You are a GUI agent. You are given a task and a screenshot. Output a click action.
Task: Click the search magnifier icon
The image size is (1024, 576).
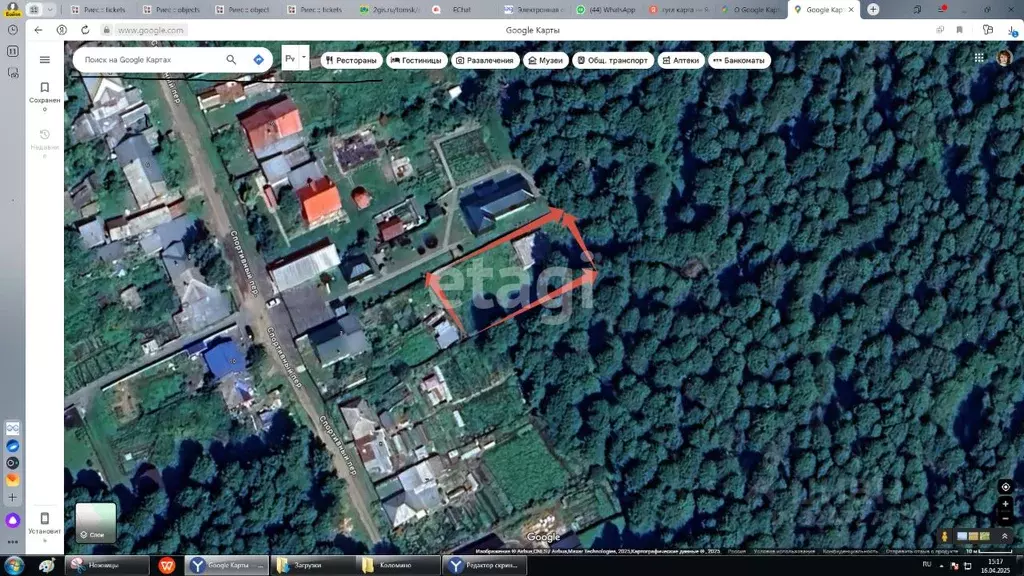coord(231,60)
